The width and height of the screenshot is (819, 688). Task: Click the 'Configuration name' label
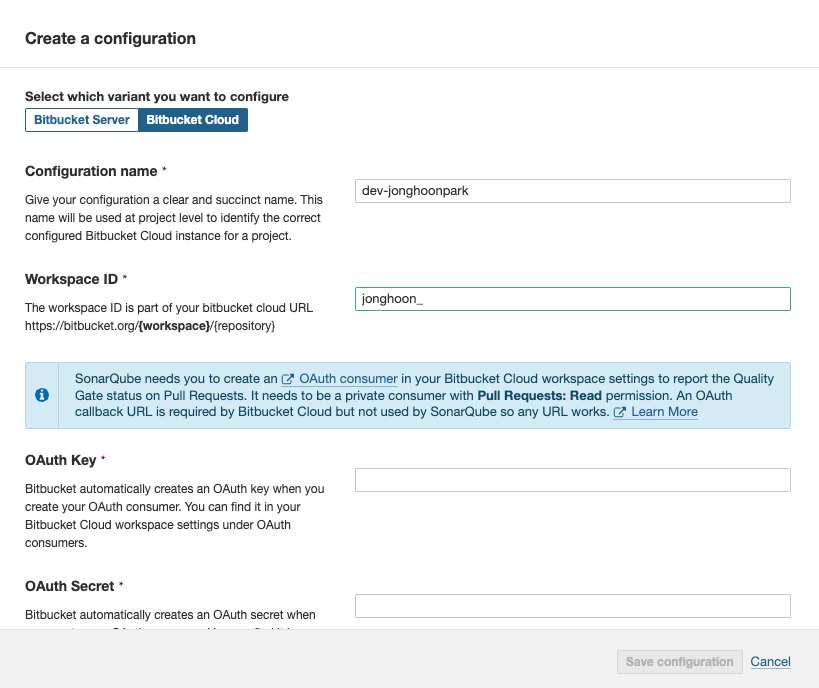(x=91, y=171)
